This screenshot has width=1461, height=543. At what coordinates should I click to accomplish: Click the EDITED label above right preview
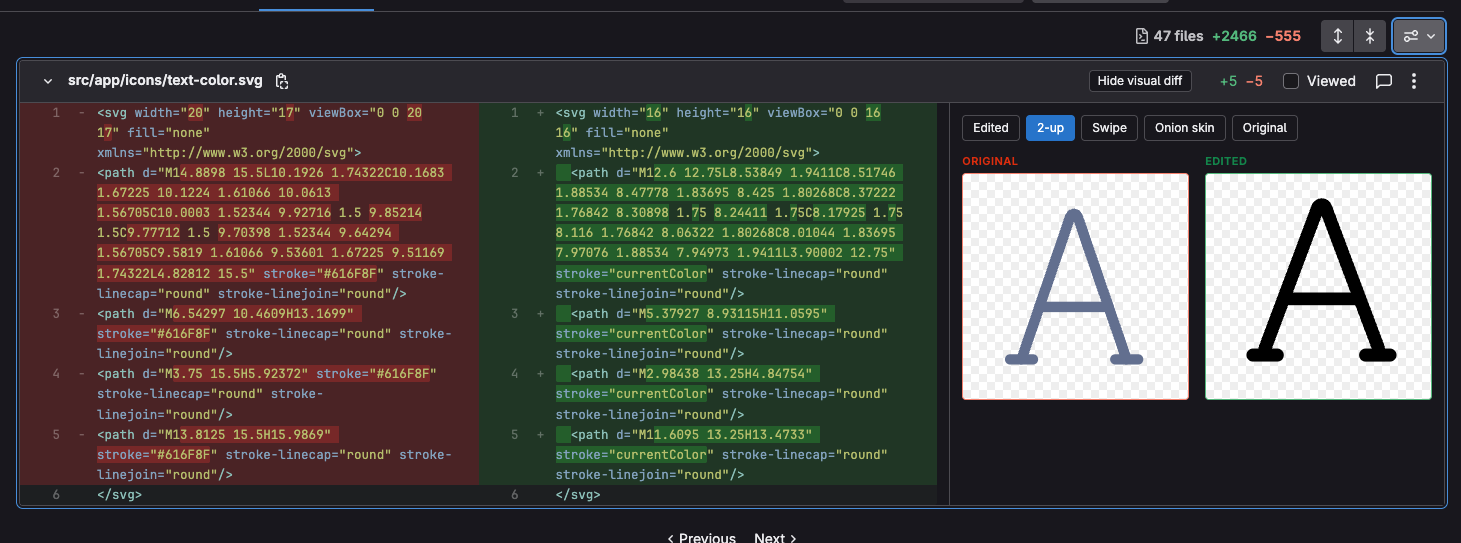[x=1226, y=161]
